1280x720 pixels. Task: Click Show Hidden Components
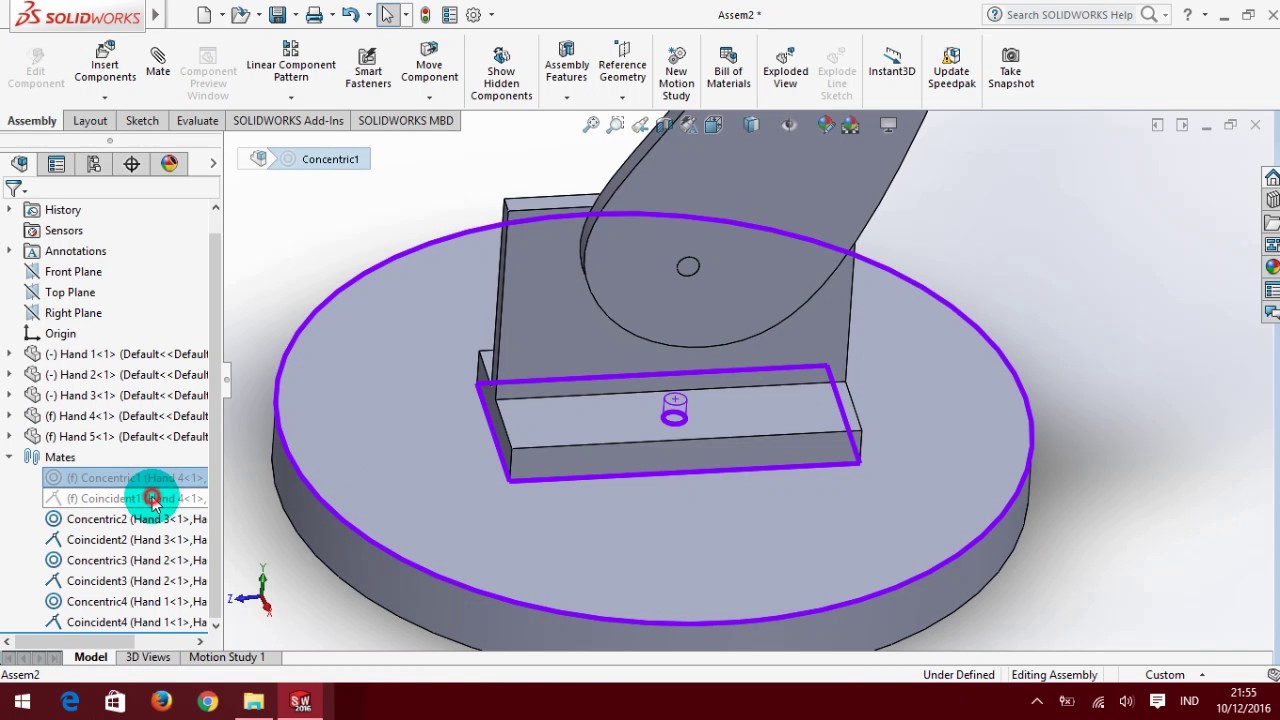pos(501,72)
